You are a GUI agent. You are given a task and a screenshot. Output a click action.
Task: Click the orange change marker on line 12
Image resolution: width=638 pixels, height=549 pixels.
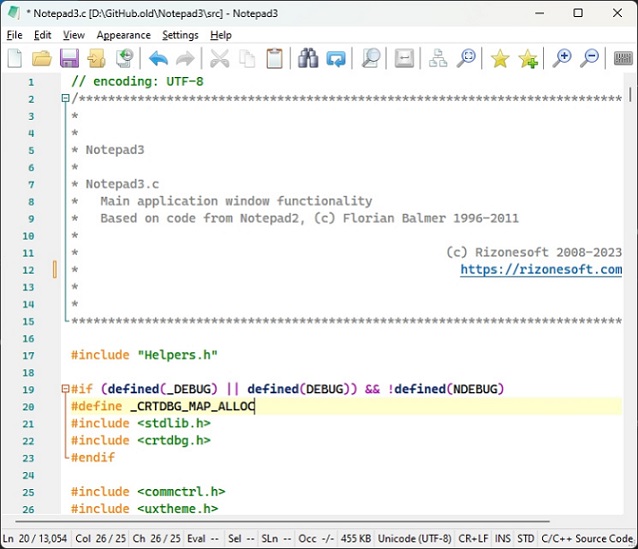tap(55, 270)
